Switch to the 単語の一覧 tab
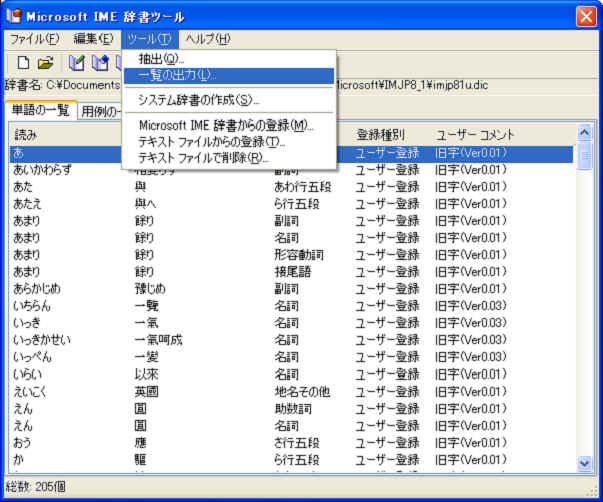The image size is (603, 502). (40, 110)
